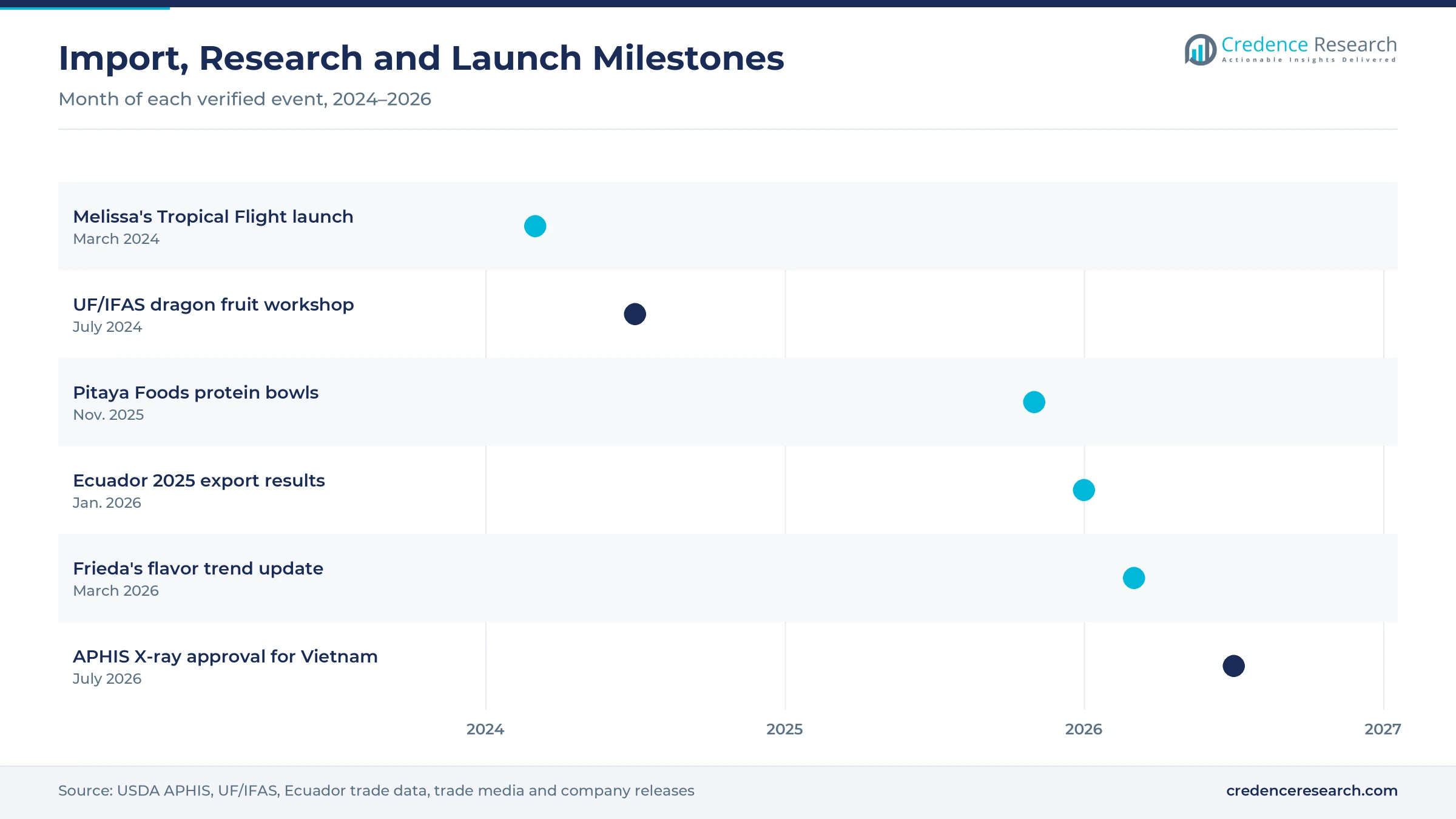This screenshot has height=819, width=1456.
Task: Click the 2024 axis label
Action: coord(485,729)
